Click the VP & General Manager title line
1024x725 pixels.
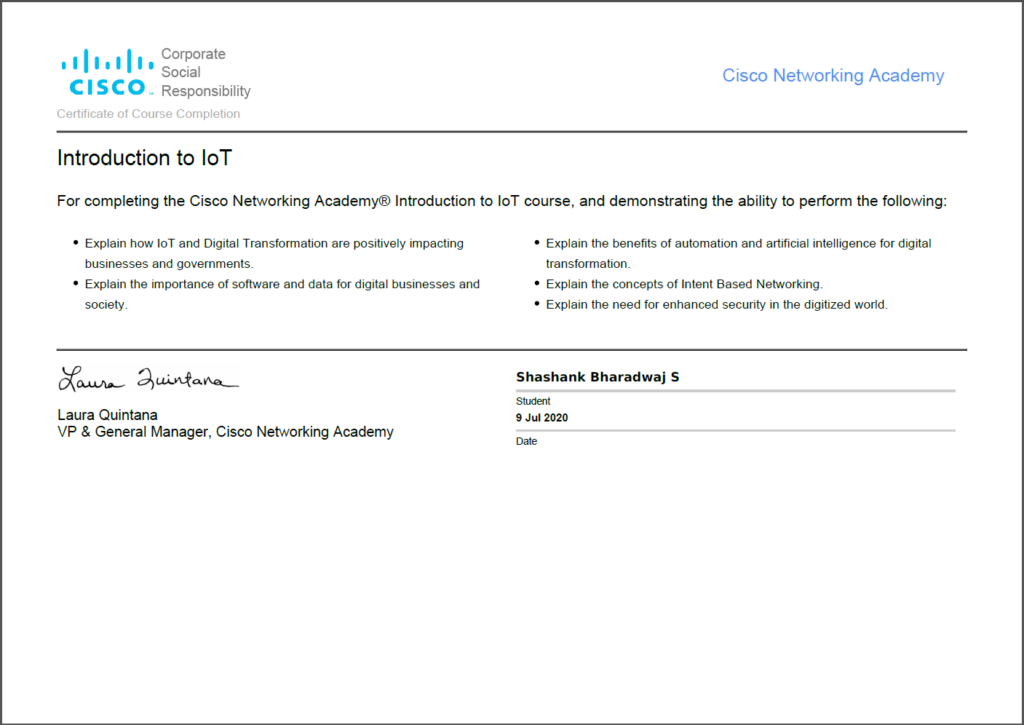tap(225, 432)
